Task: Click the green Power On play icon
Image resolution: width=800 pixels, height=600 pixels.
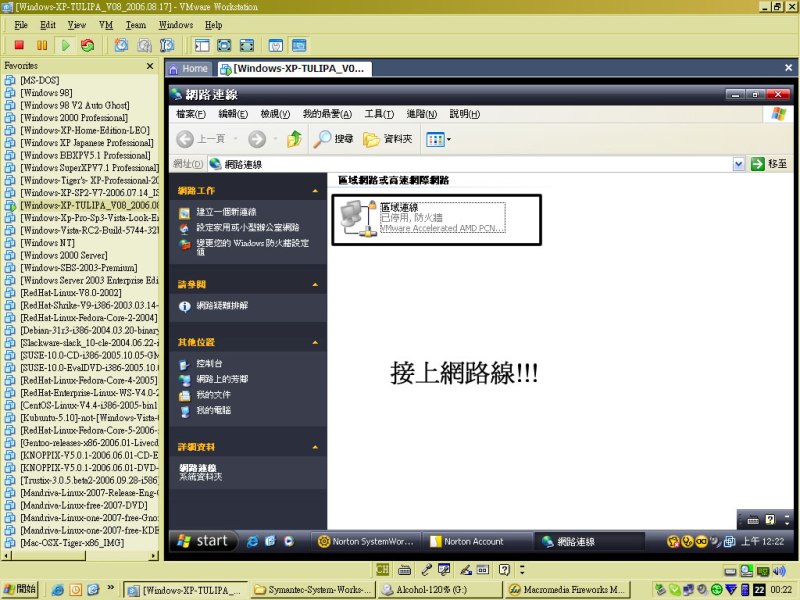Action: 65,45
